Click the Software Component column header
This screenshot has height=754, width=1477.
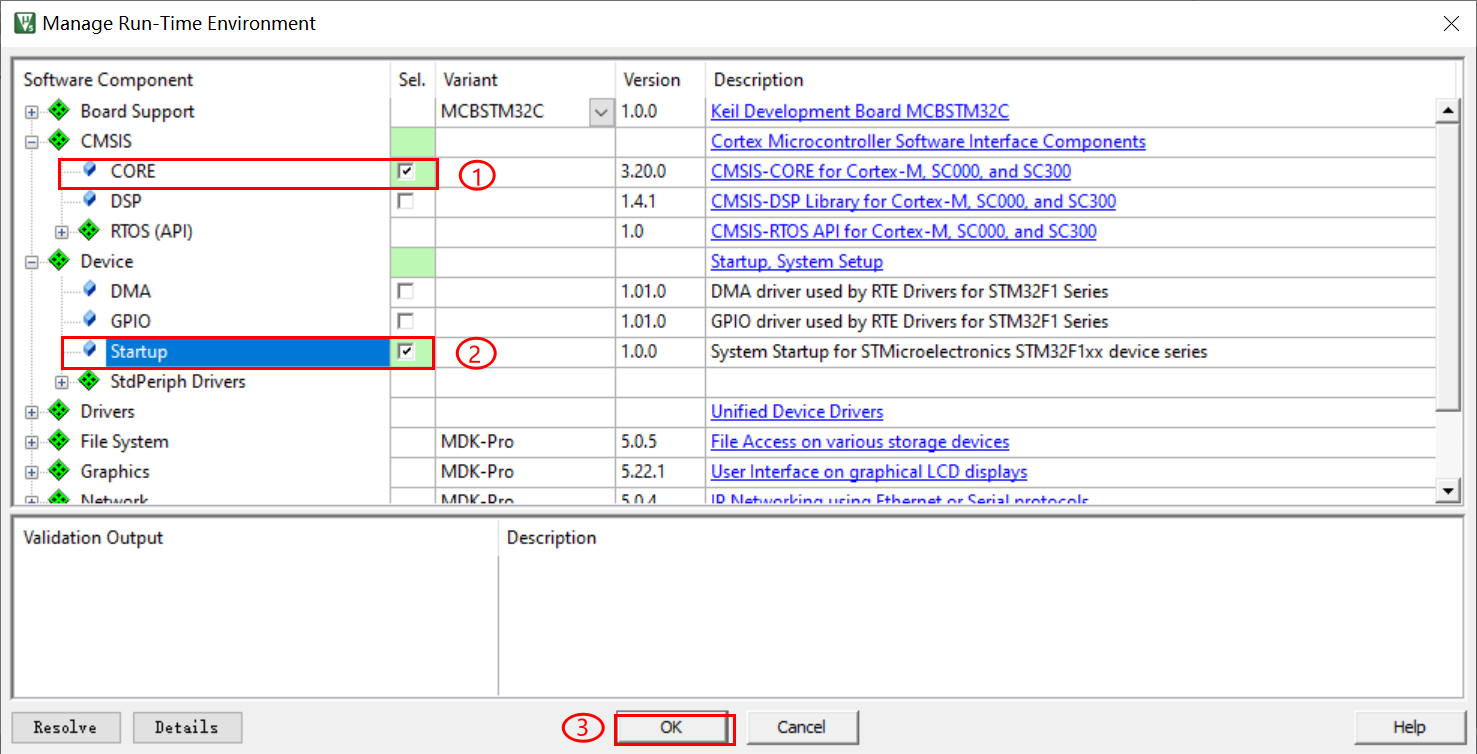(x=108, y=80)
